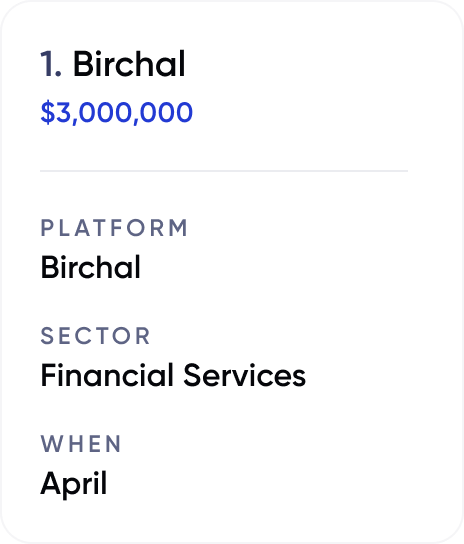This screenshot has width=464, height=544.
Task: Click the WHEN field label
Action: pos(81,444)
